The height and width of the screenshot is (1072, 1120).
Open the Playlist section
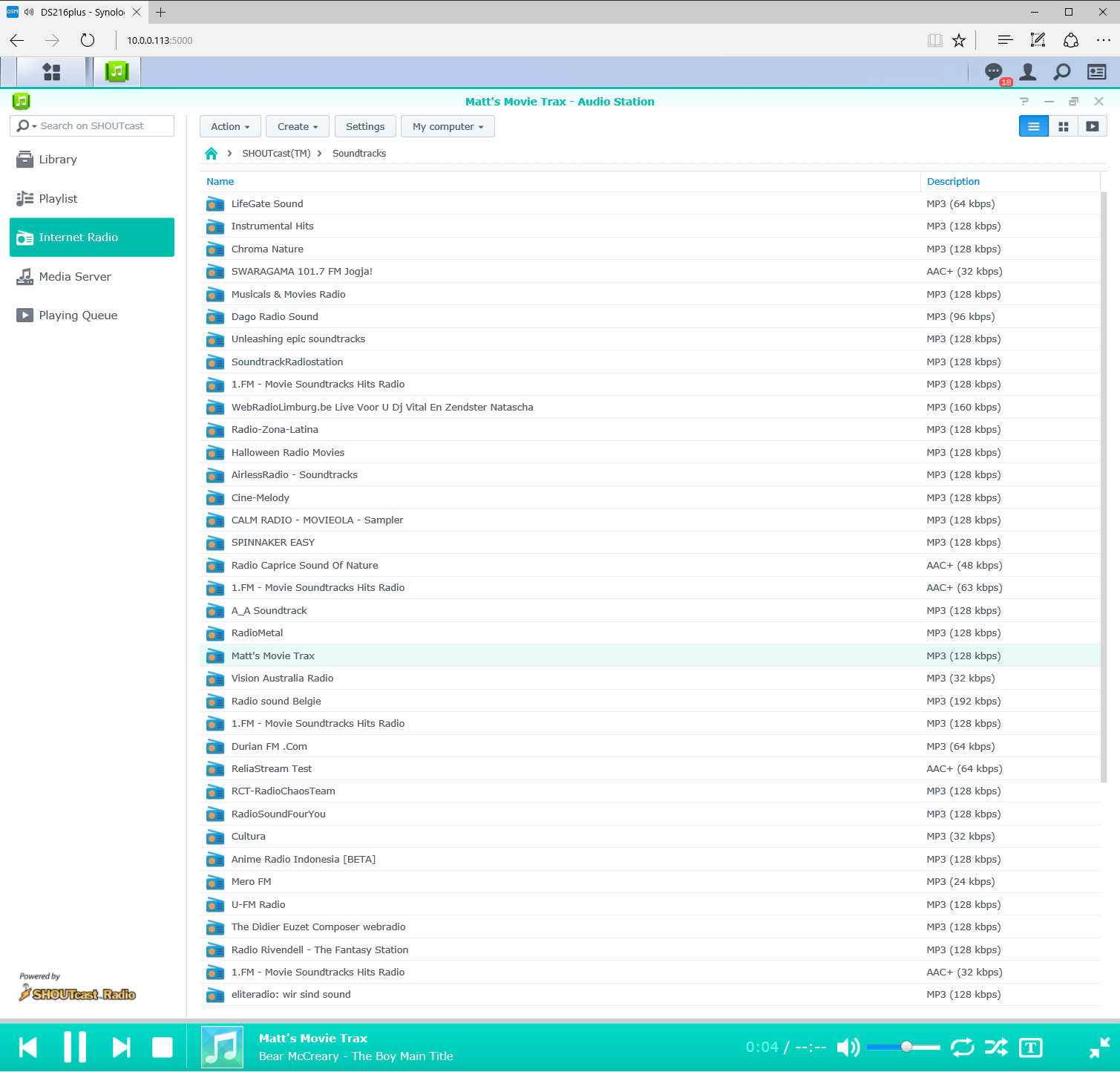[x=92, y=199]
